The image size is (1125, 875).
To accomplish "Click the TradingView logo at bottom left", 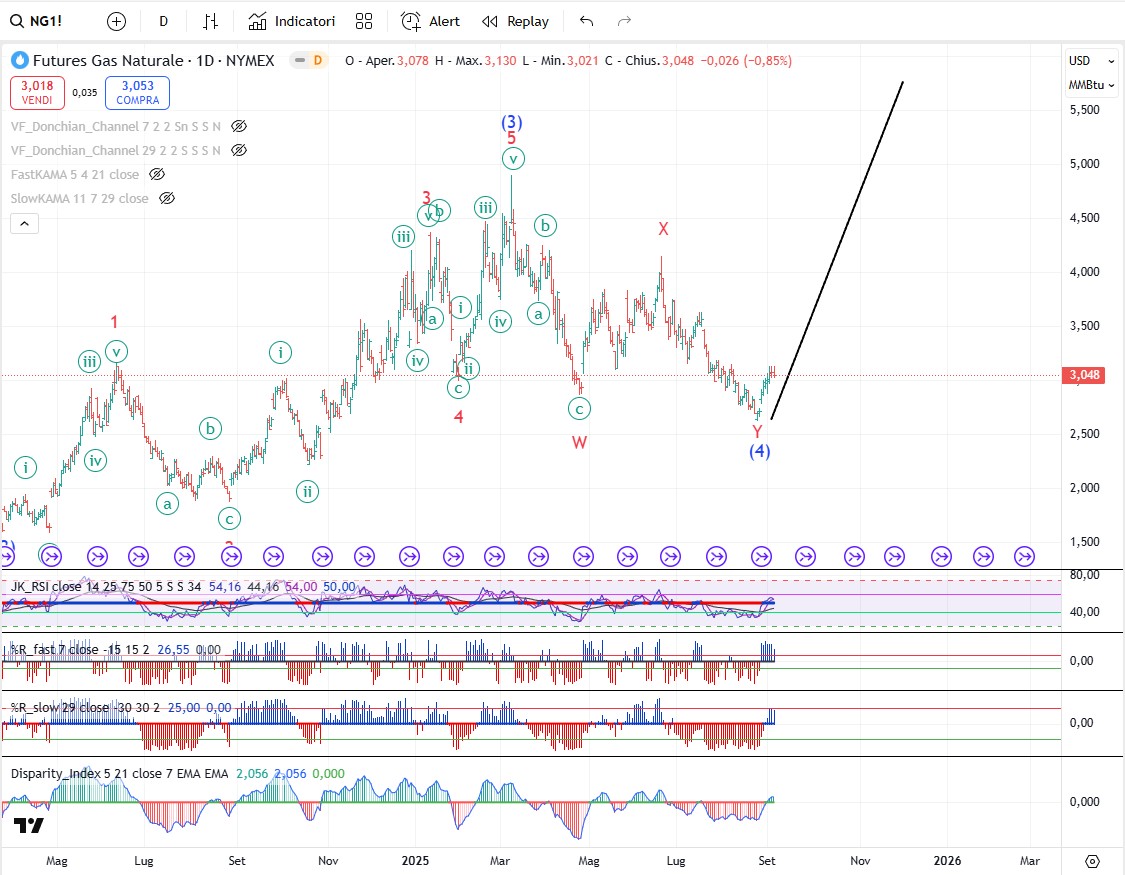I will (29, 825).
